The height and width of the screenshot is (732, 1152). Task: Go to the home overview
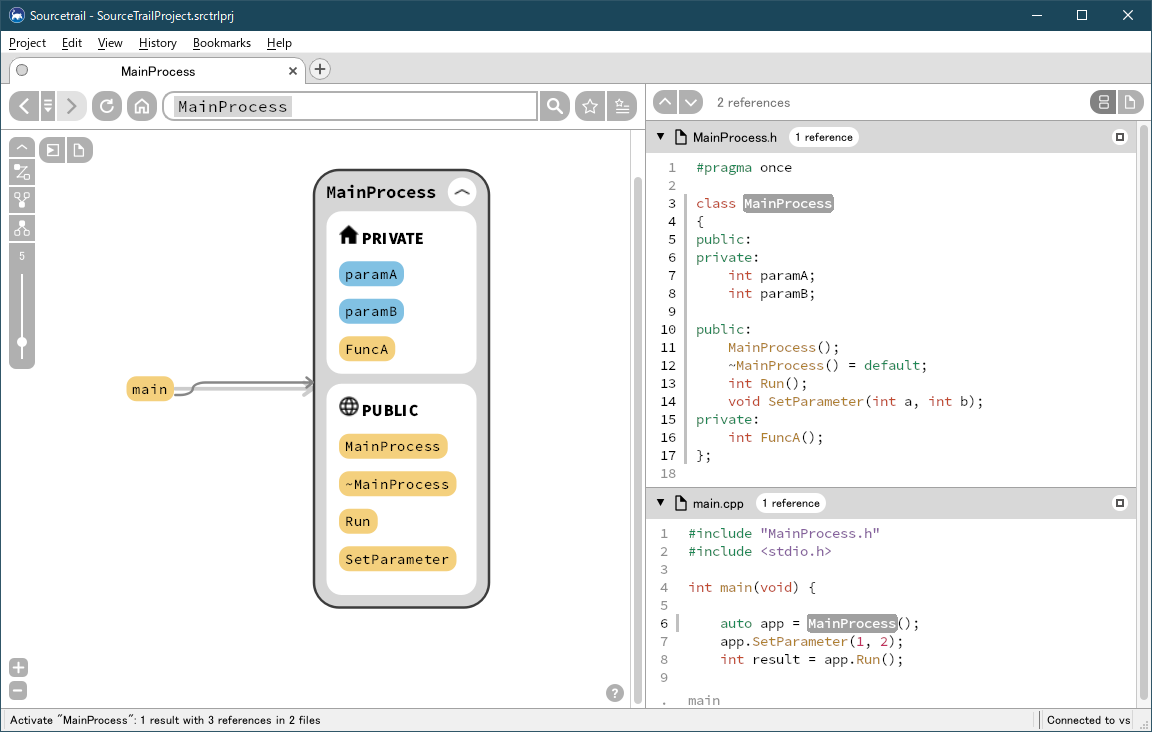point(141,106)
